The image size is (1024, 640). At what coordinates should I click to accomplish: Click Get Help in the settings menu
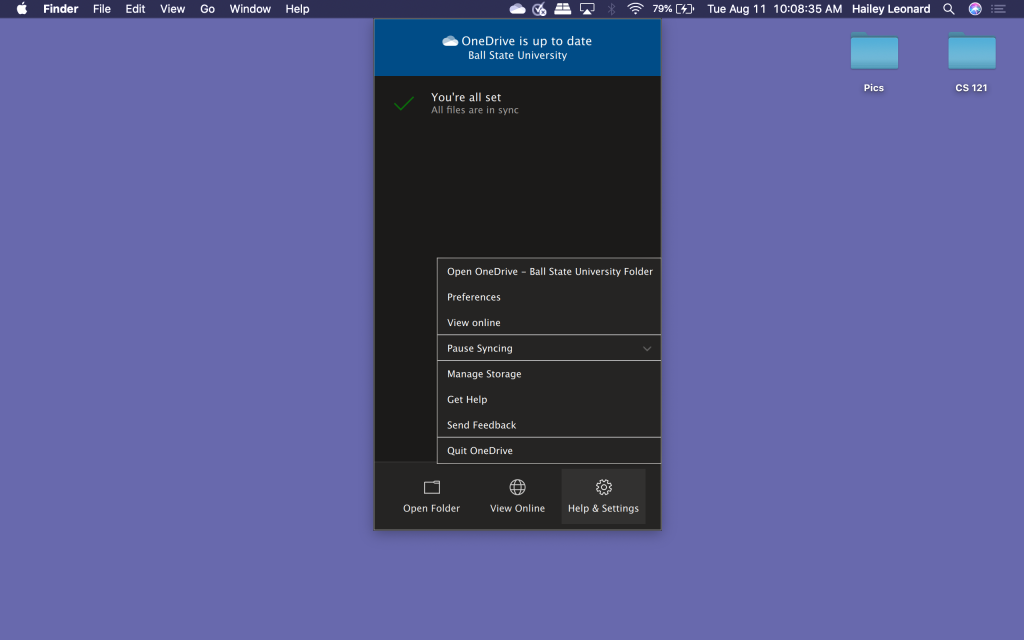(467, 400)
